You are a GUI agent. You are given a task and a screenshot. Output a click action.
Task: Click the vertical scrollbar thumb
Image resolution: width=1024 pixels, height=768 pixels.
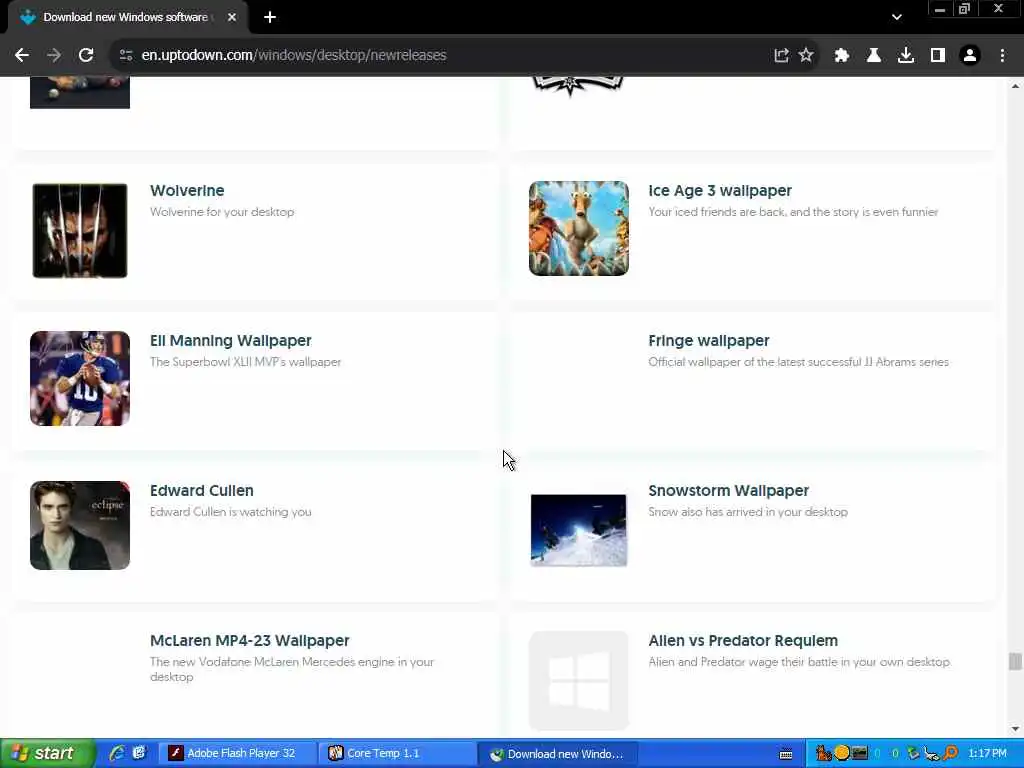(x=1015, y=661)
